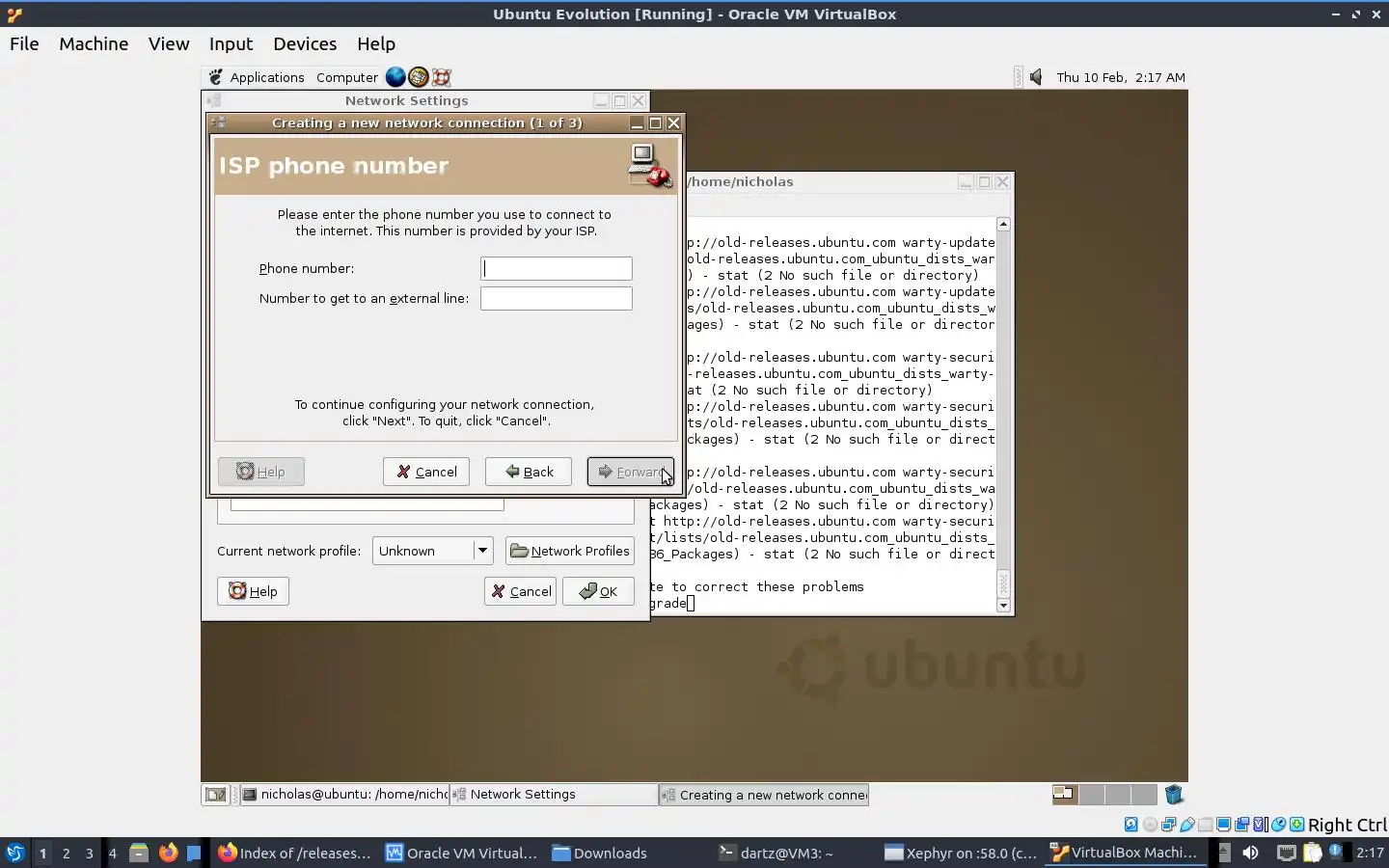Click the GNOME panel clock Thu 10 Feb

[x=1121, y=77]
